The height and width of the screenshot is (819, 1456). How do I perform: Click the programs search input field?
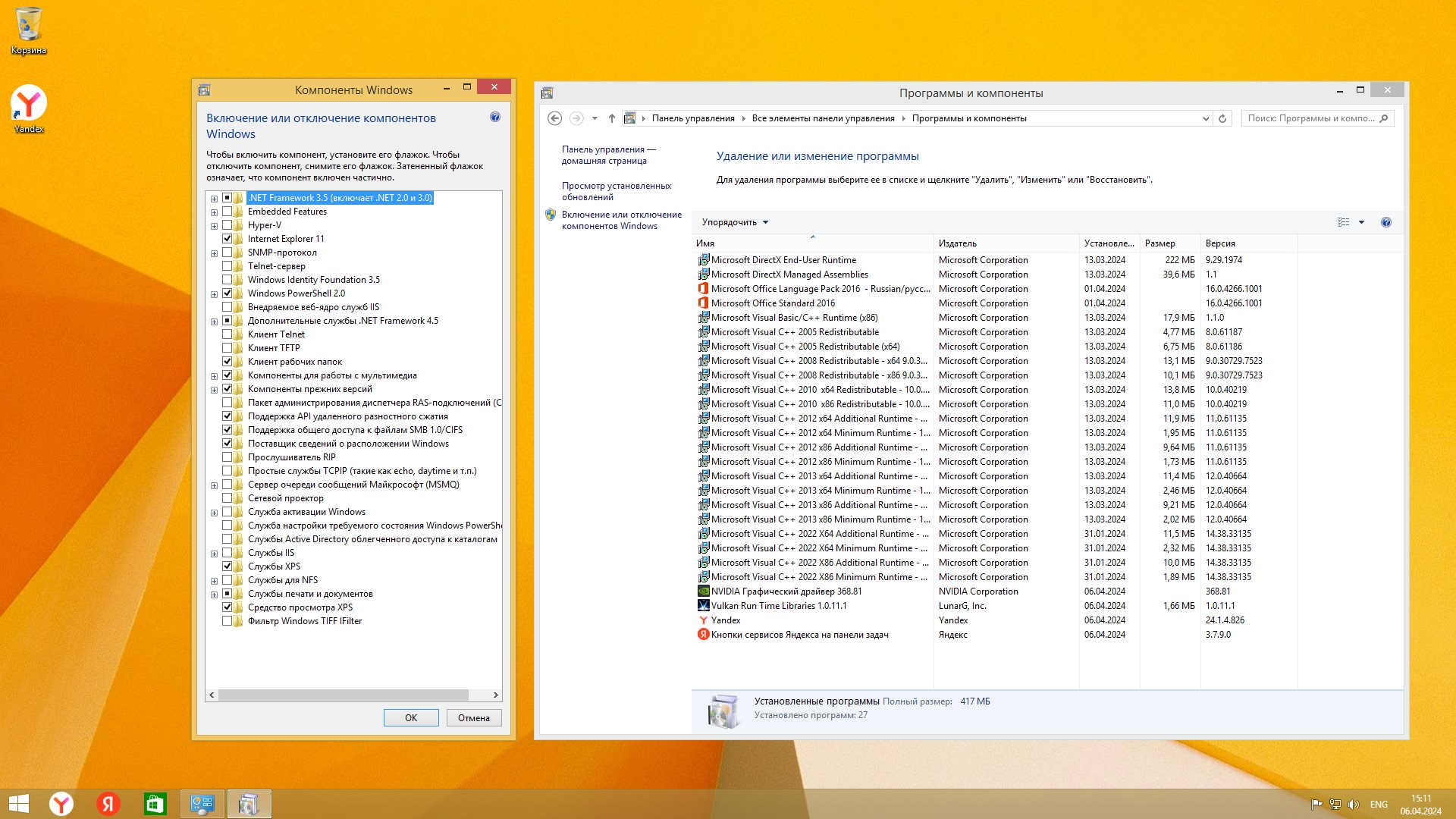(x=1310, y=118)
